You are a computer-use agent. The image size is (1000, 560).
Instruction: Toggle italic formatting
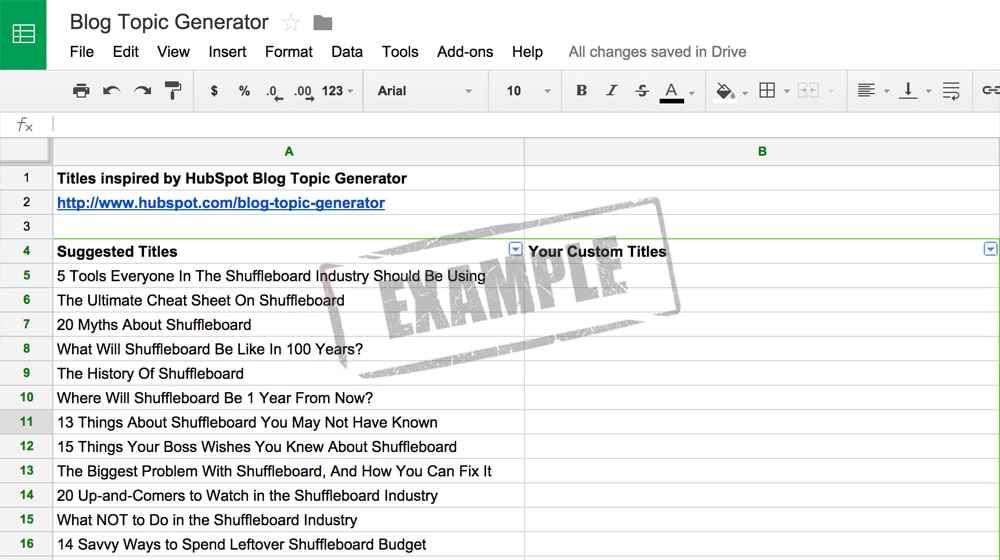(x=612, y=91)
